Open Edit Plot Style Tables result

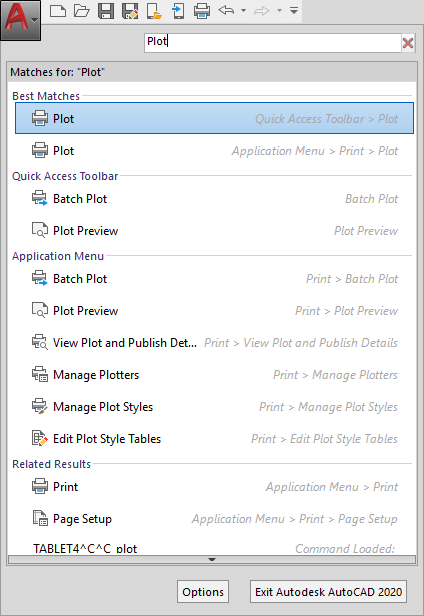pos(214,438)
